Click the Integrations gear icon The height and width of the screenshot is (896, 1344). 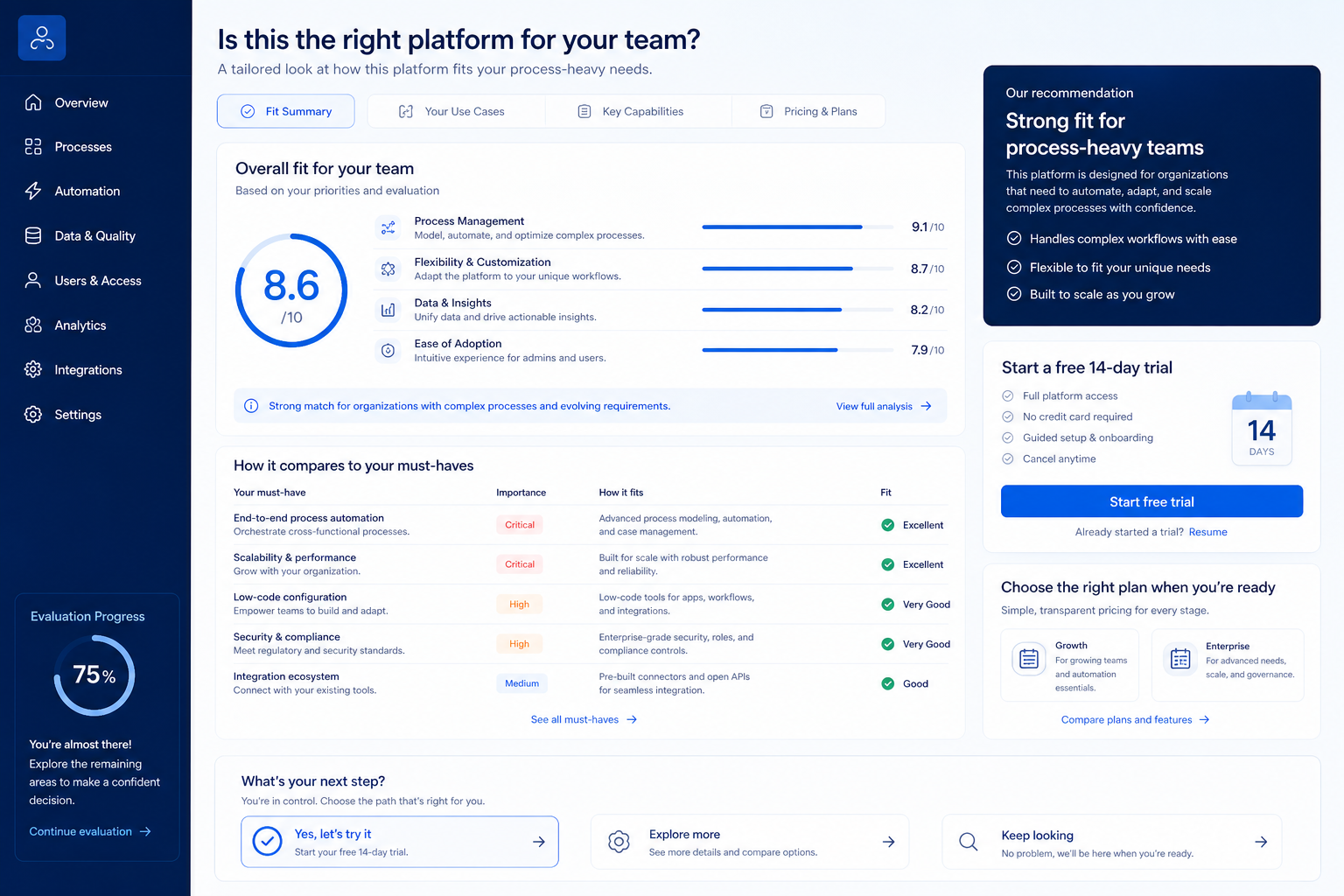pyautogui.click(x=33, y=369)
